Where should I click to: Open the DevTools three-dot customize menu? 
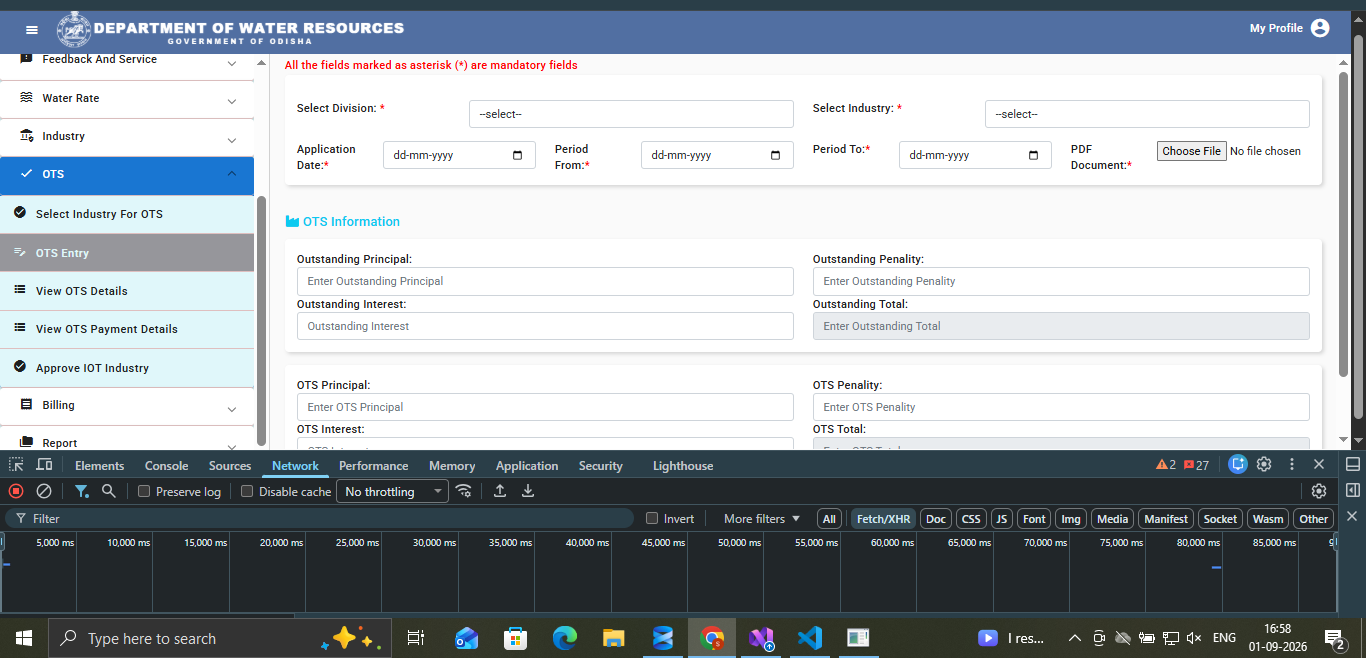1292,464
